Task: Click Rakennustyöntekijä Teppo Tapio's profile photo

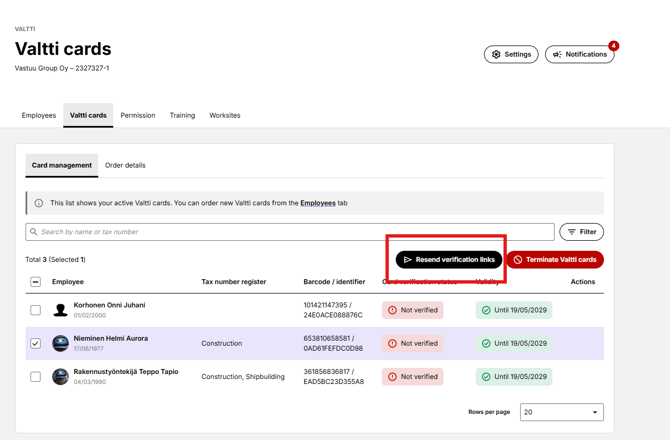Action: click(60, 377)
